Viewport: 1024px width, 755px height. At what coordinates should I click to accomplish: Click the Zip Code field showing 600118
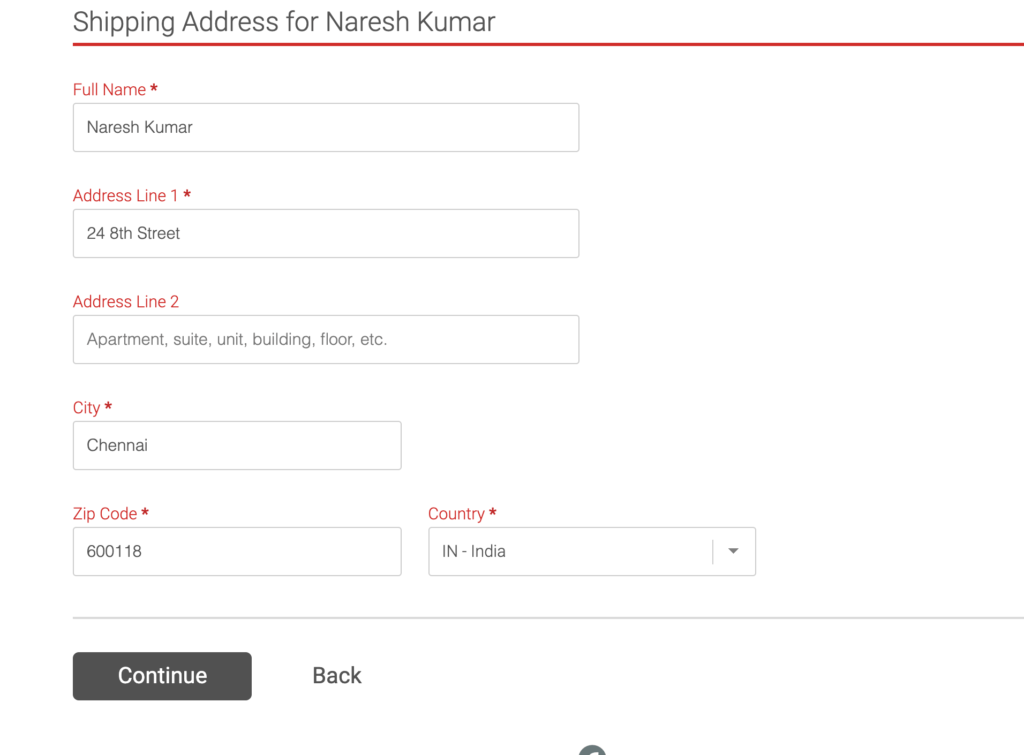pos(237,551)
